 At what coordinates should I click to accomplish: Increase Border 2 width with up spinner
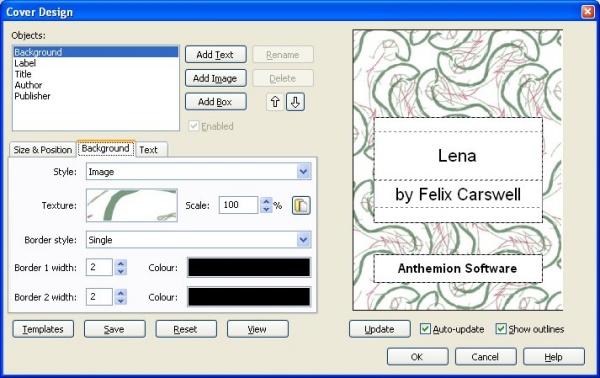pos(121,293)
